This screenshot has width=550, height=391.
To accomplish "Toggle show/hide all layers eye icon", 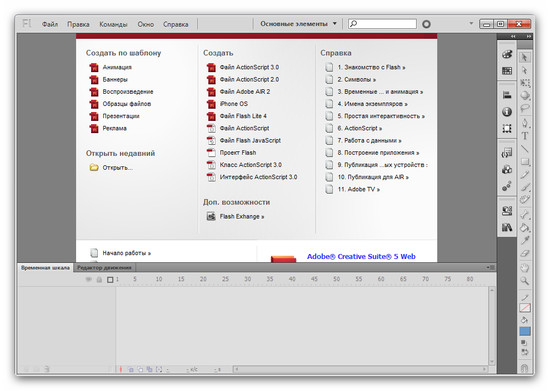I will 89,279.
